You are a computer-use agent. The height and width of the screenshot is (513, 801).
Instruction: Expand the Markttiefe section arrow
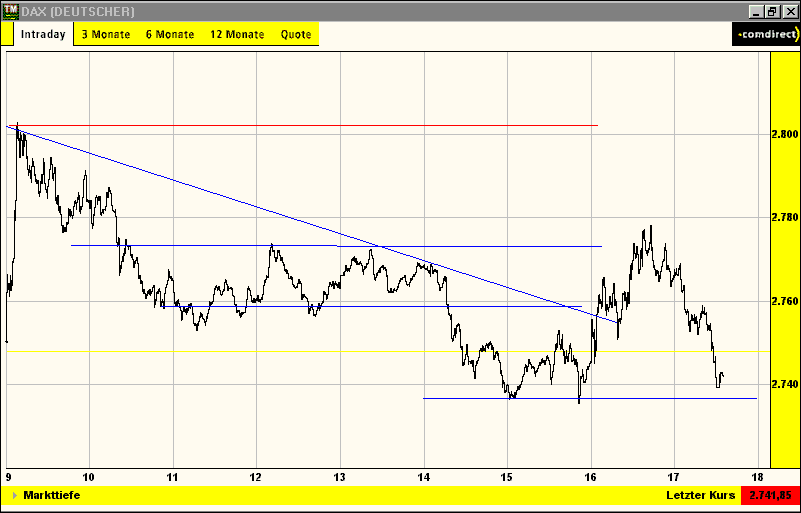(14, 495)
